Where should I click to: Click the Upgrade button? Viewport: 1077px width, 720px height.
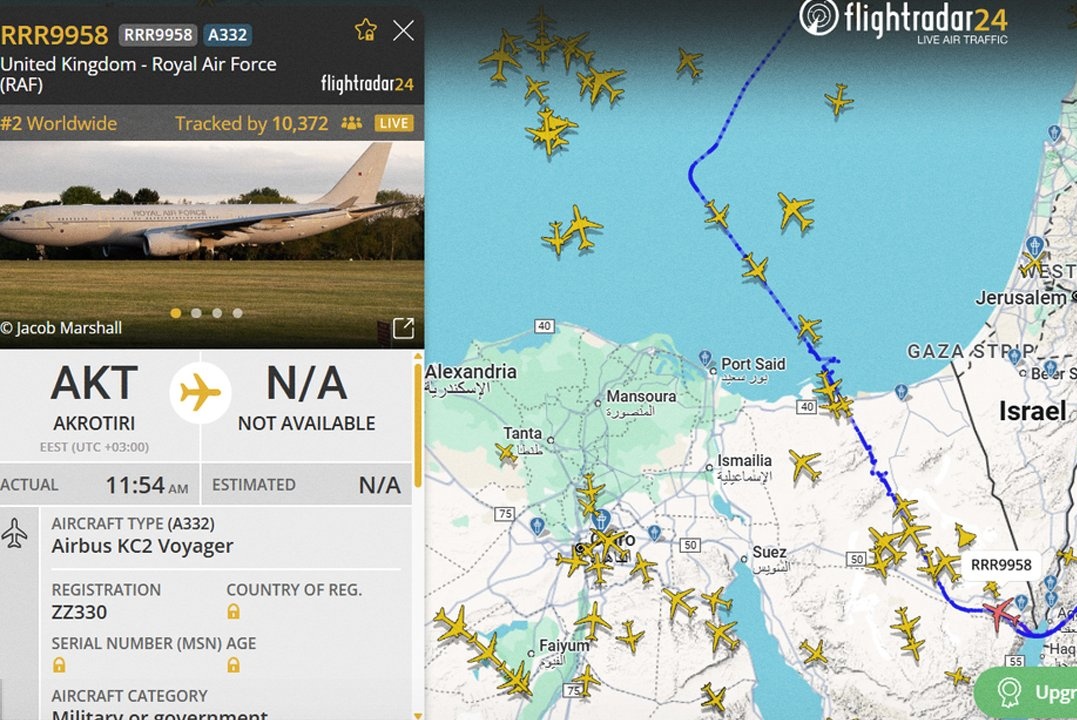coord(1027,693)
